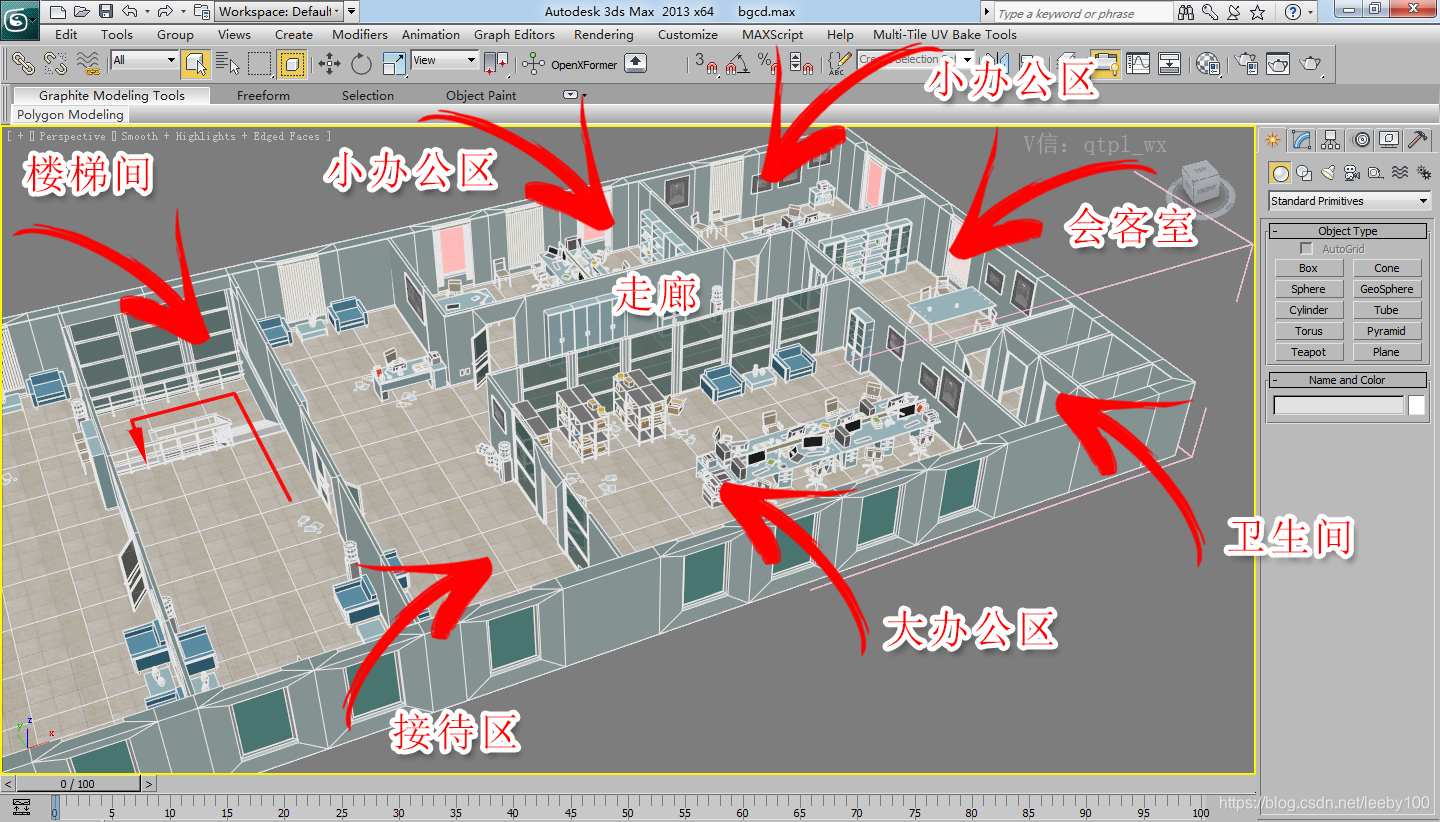Select the Systems gears category icon
Screen dimensions: 1440x822
[x=1423, y=172]
